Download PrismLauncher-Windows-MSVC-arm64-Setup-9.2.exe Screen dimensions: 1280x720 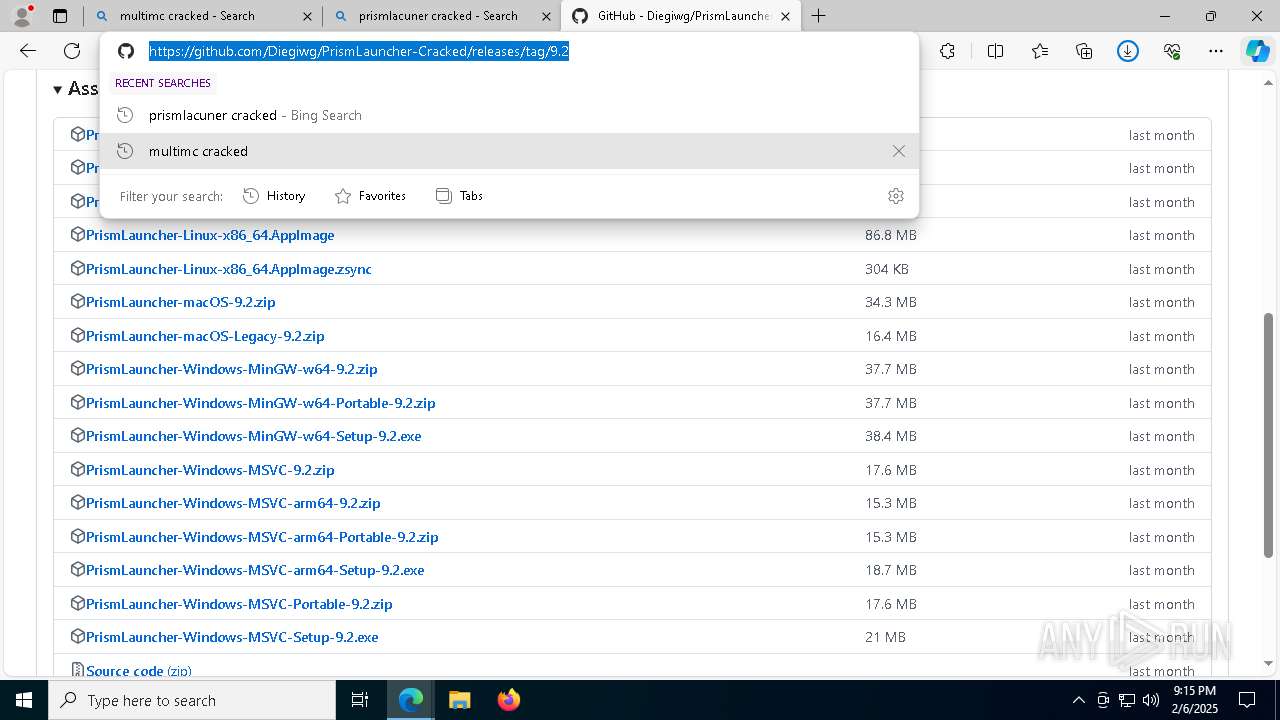coord(255,570)
